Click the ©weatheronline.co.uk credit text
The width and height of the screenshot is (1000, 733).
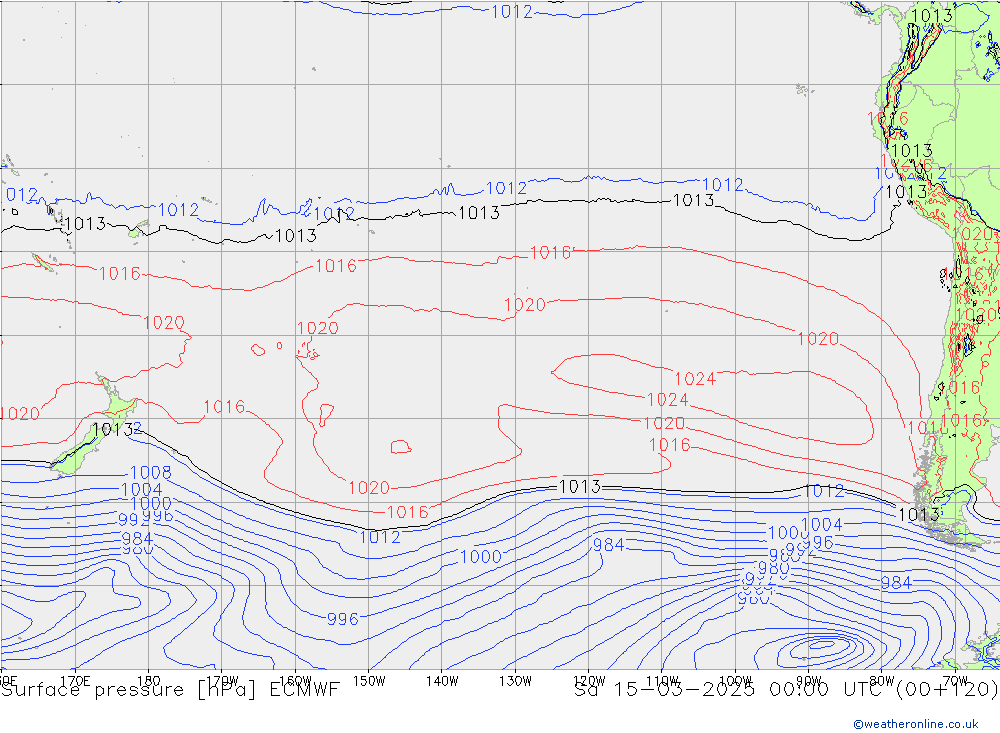(916, 724)
